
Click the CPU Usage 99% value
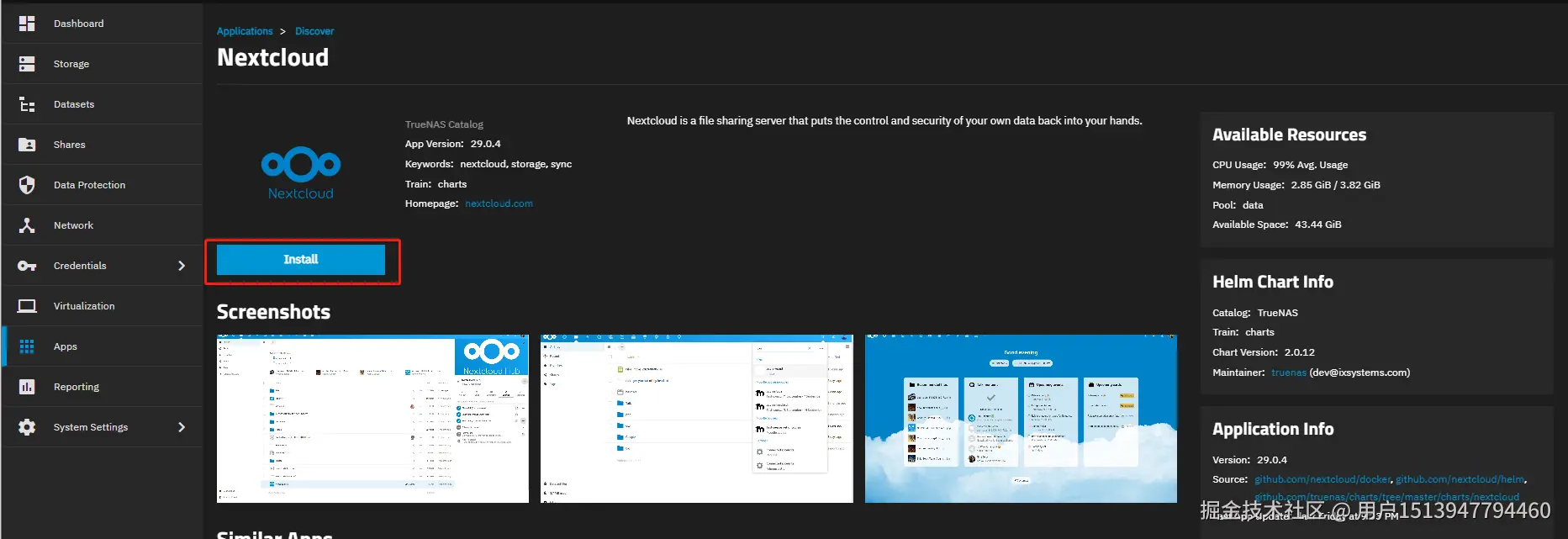point(1310,165)
